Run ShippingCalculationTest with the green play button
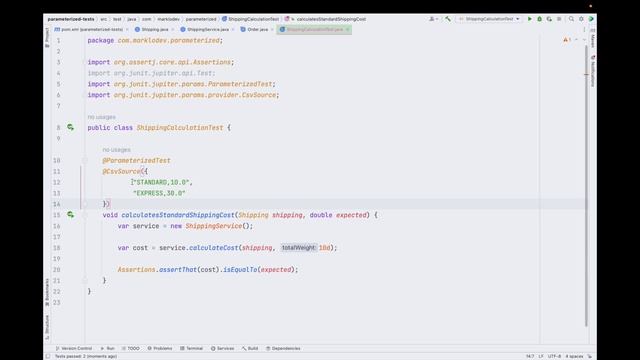 529,19
